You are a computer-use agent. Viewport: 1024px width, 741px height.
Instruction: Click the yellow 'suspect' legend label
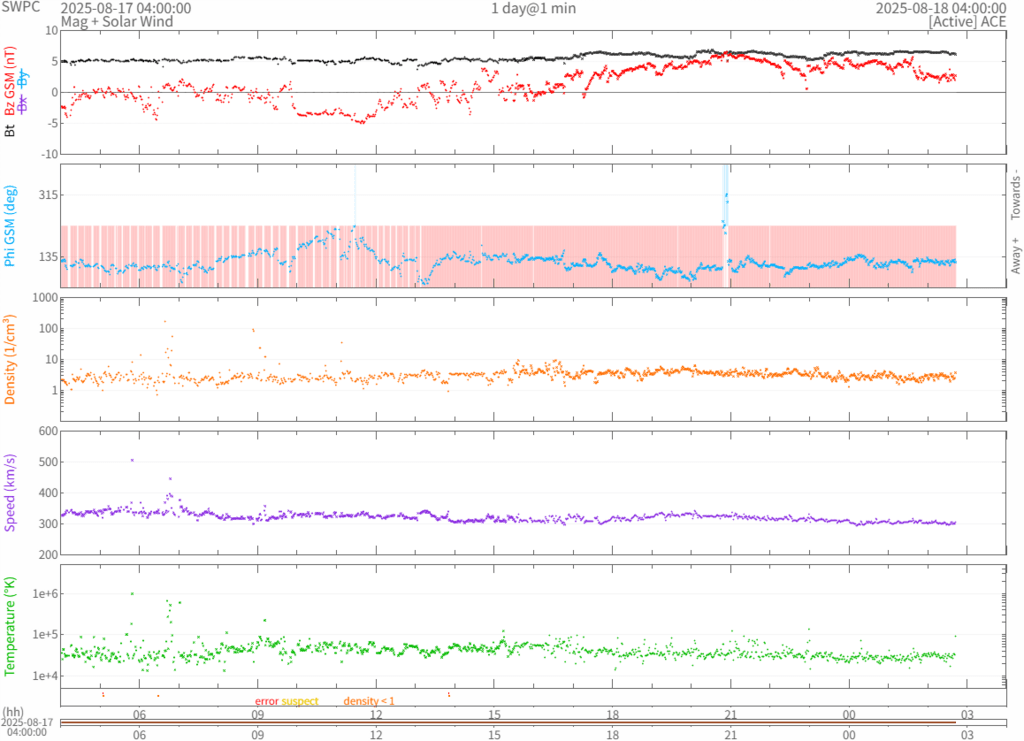click(300, 701)
